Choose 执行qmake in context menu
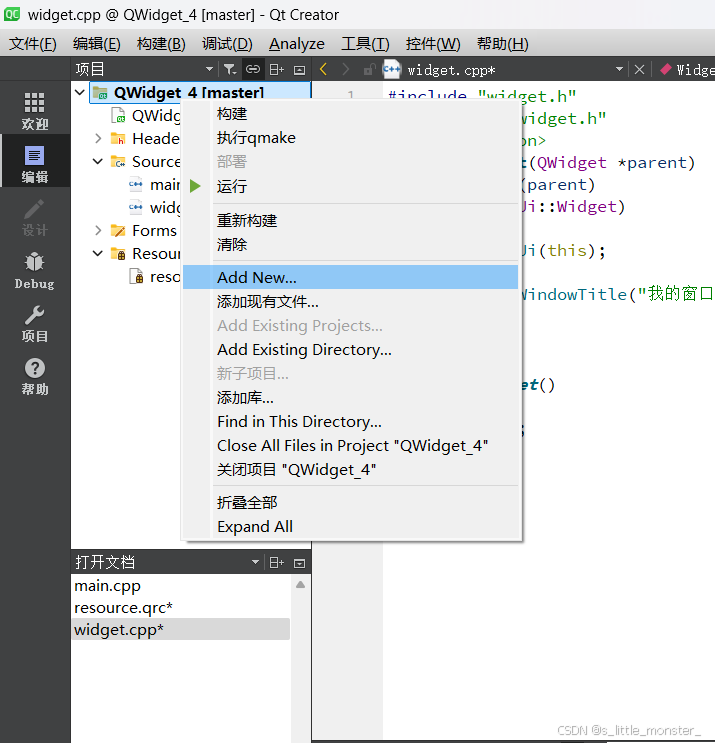This screenshot has width=715, height=743. coord(351,138)
